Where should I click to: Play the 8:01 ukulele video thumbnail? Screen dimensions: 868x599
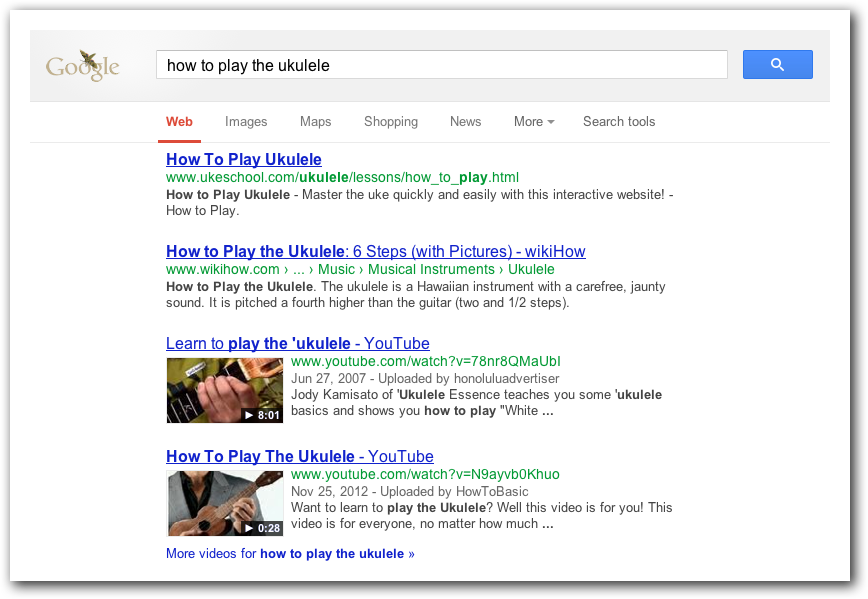(x=225, y=390)
